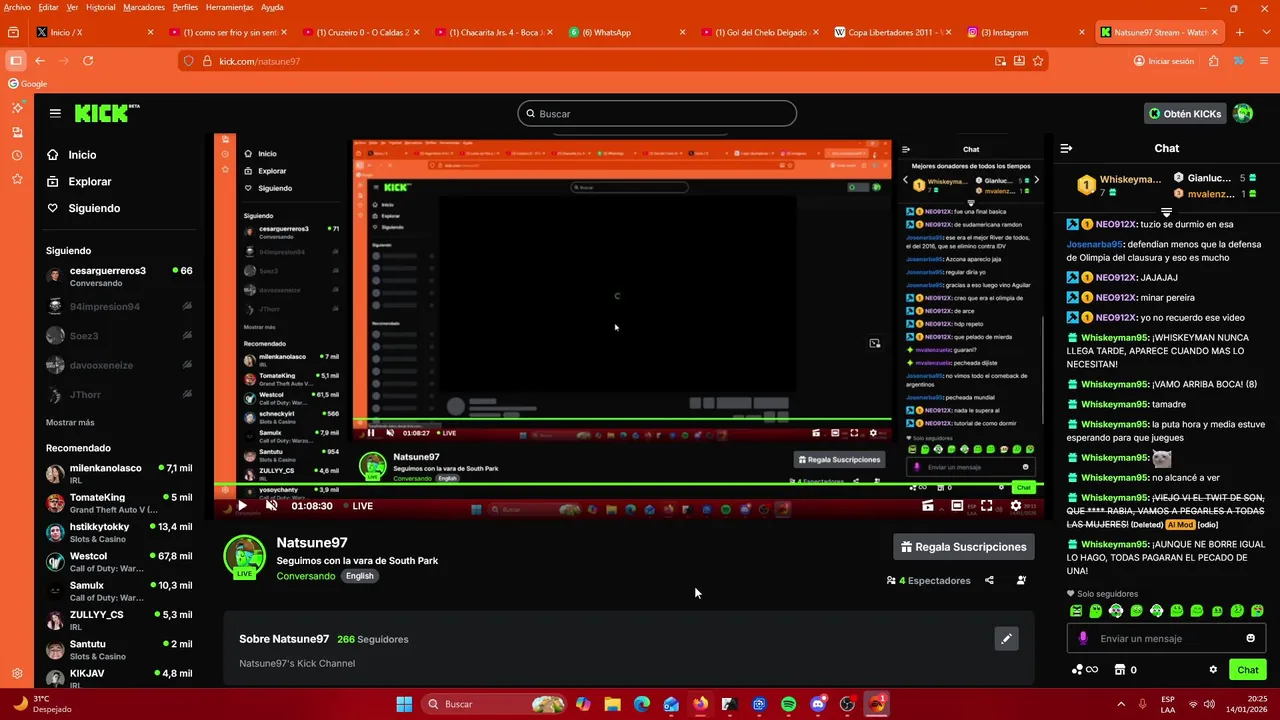Expand the top donors leaderboard in chat
Viewport: 1280px width, 720px height.
pyautogui.click(x=1166, y=212)
